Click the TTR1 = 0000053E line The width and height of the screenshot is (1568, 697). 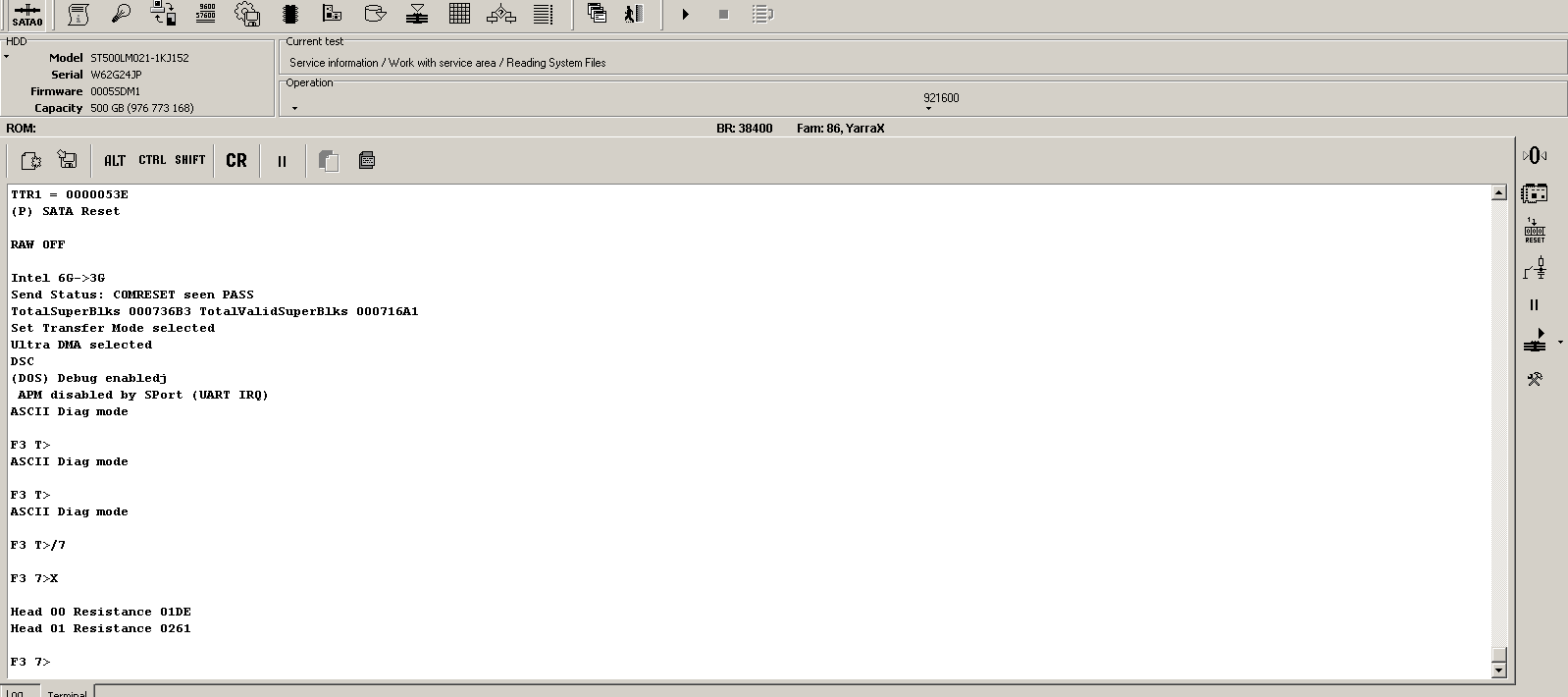coord(70,194)
